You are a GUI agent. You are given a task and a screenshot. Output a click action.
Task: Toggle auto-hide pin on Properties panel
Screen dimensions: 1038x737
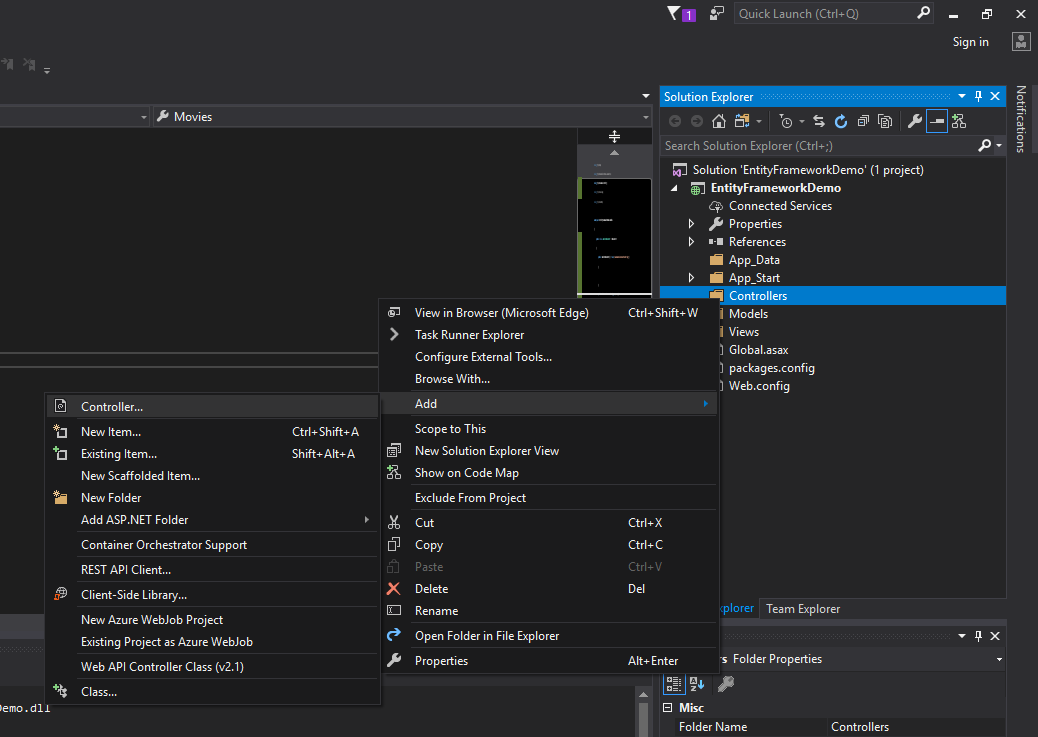978,636
